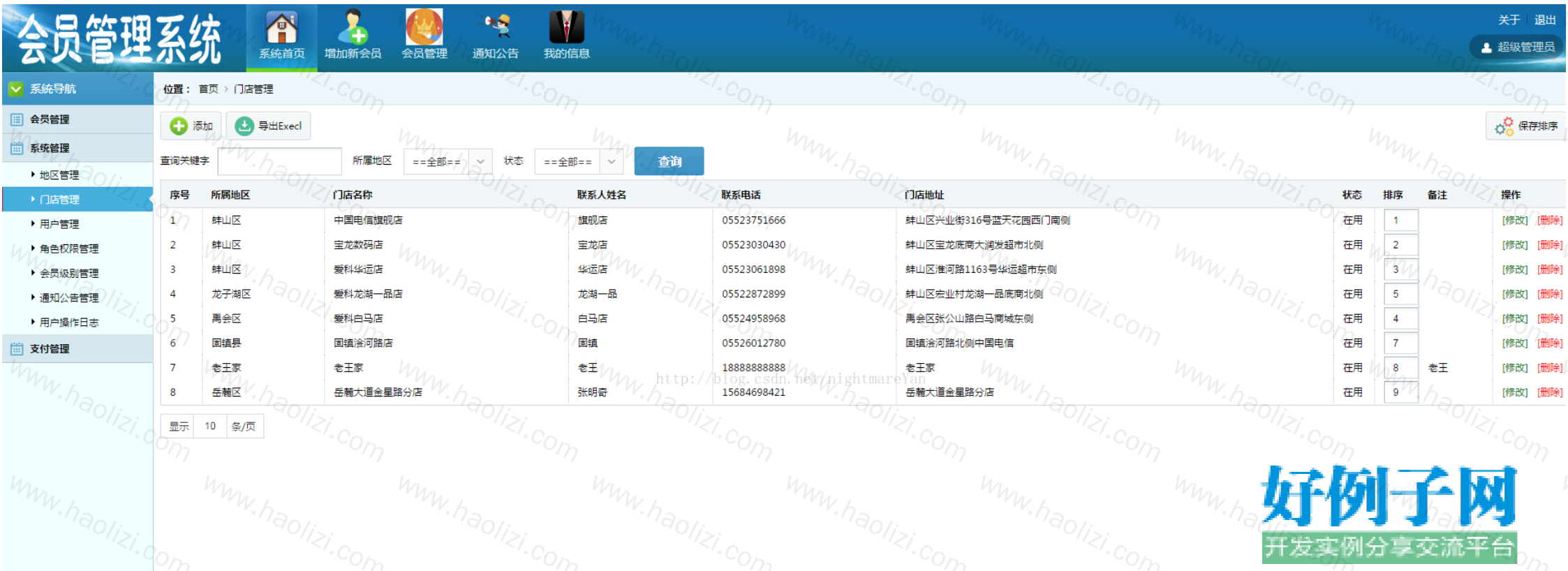
Task: Click sort order field for 爱科龙湖一品店
Action: click(x=1400, y=294)
